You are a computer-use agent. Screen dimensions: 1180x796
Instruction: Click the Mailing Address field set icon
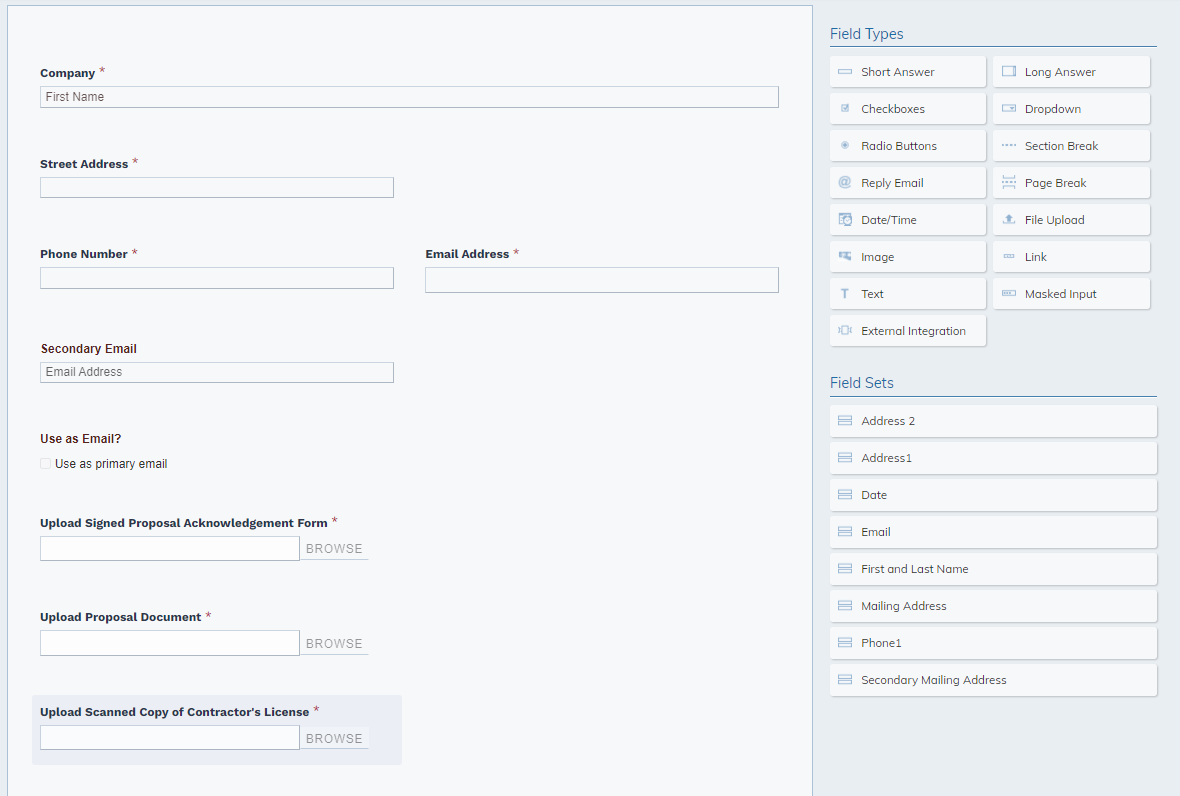pos(844,606)
